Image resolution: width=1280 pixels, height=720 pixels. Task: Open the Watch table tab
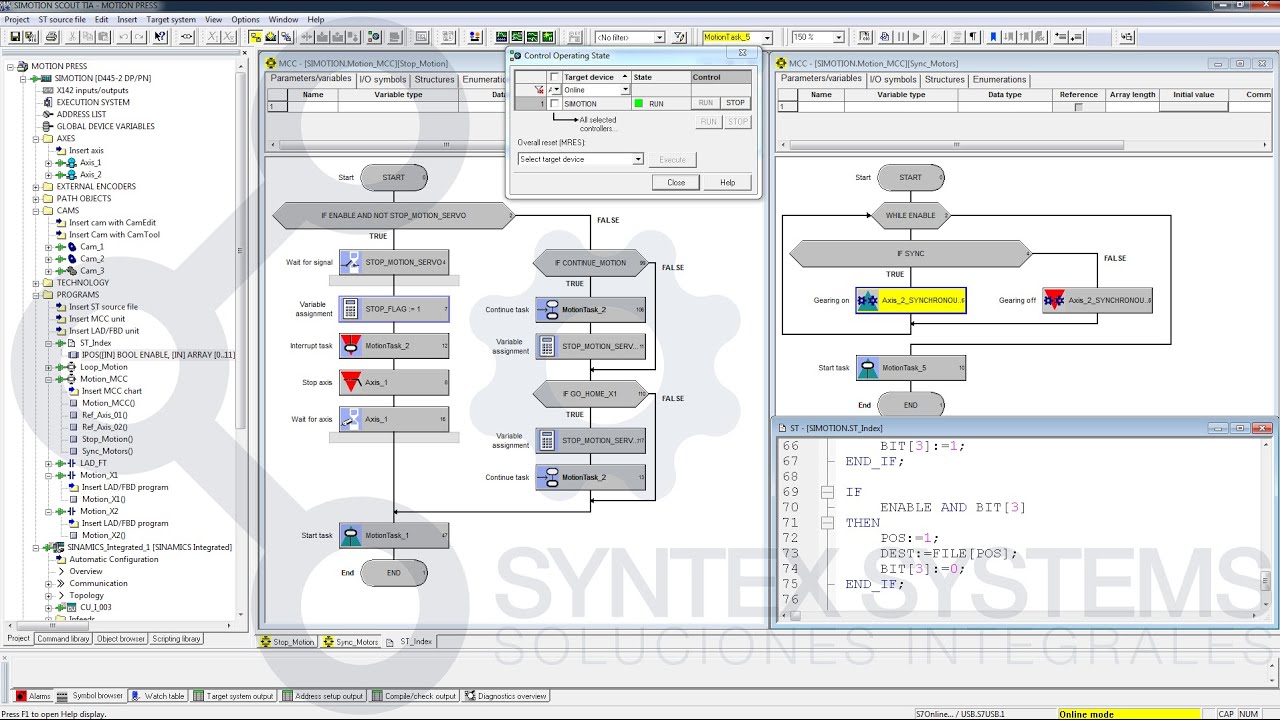[x=158, y=696]
